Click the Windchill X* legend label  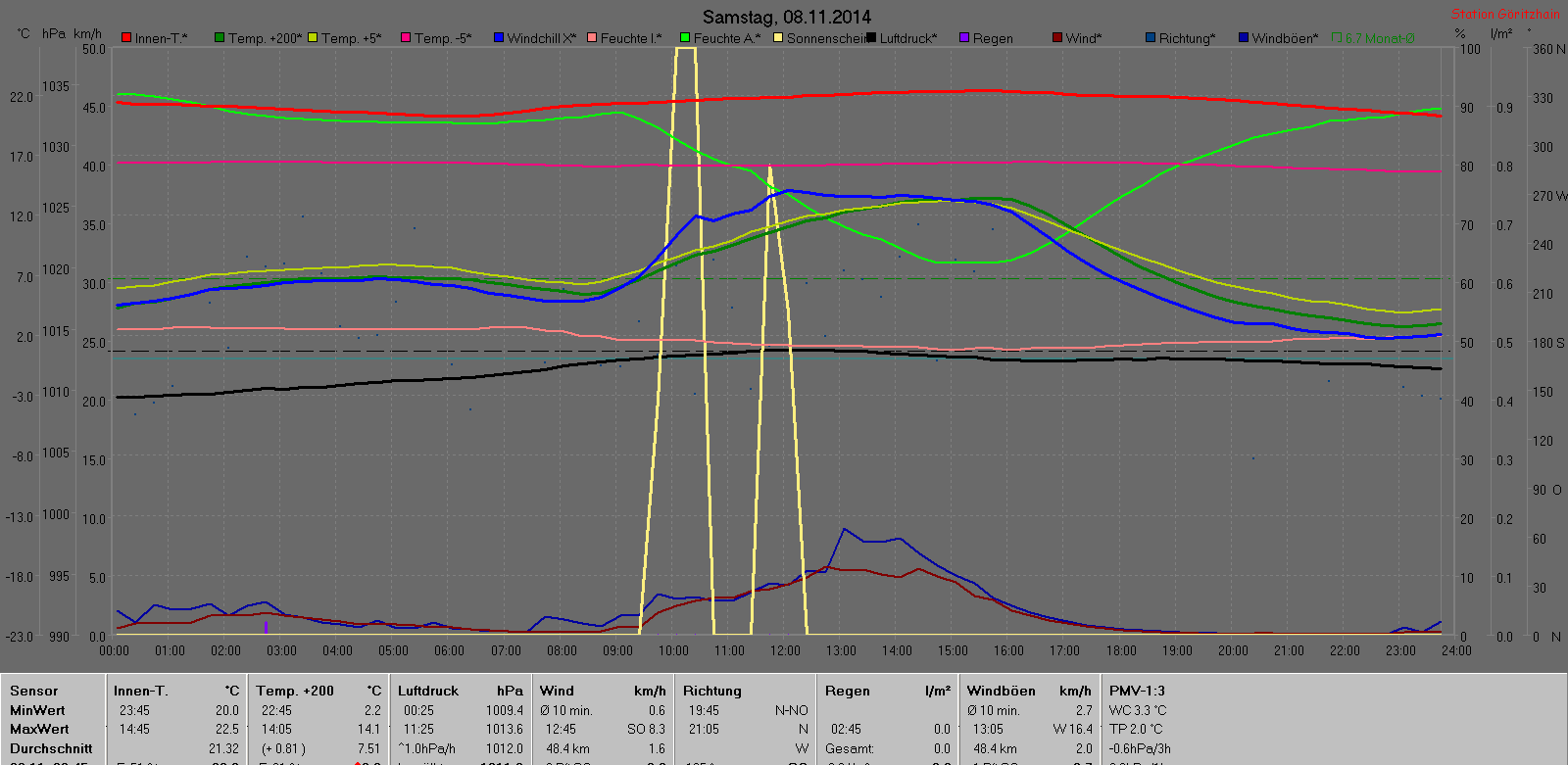(542, 38)
